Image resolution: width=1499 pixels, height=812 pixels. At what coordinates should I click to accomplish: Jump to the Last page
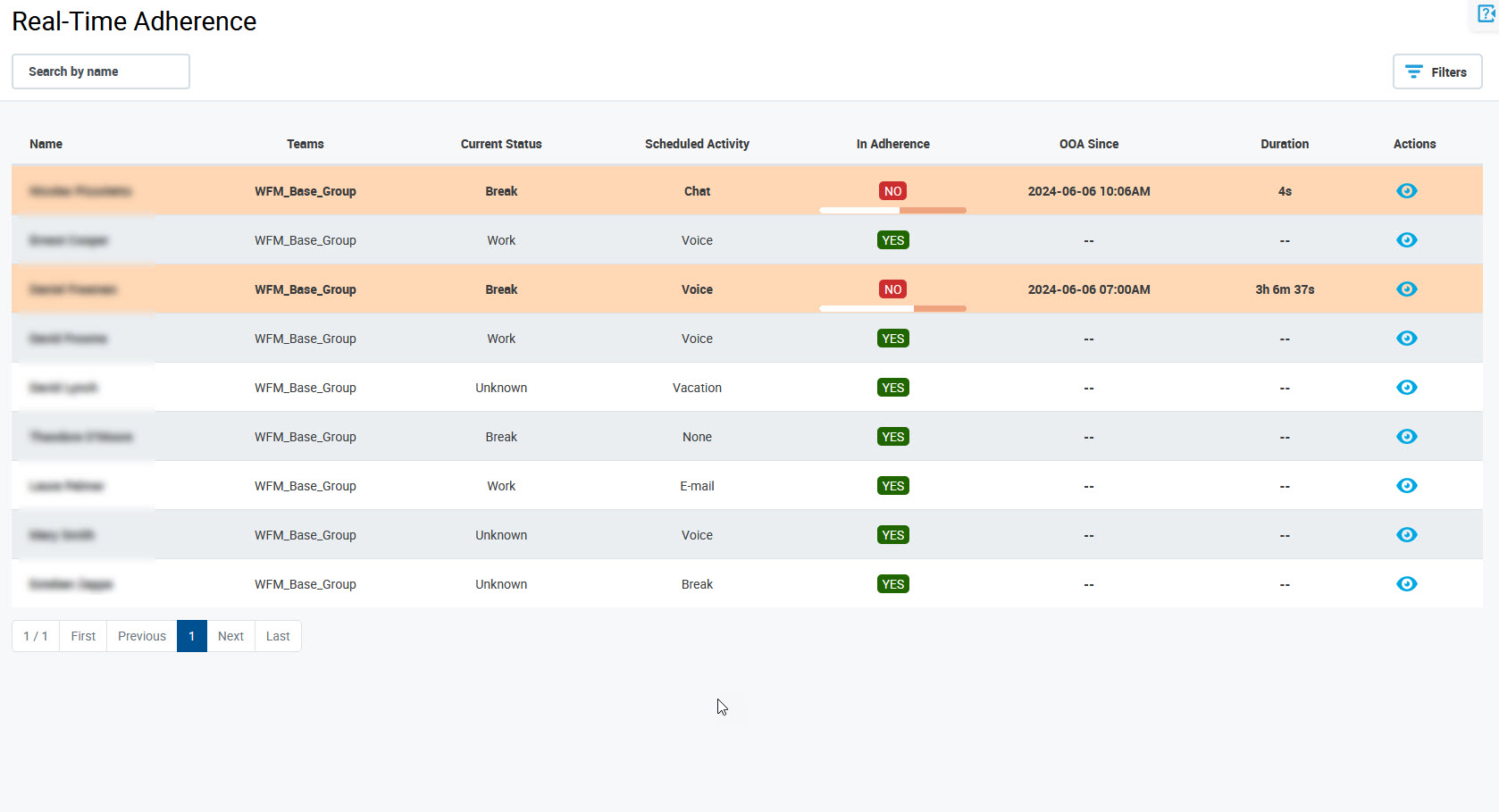278,636
